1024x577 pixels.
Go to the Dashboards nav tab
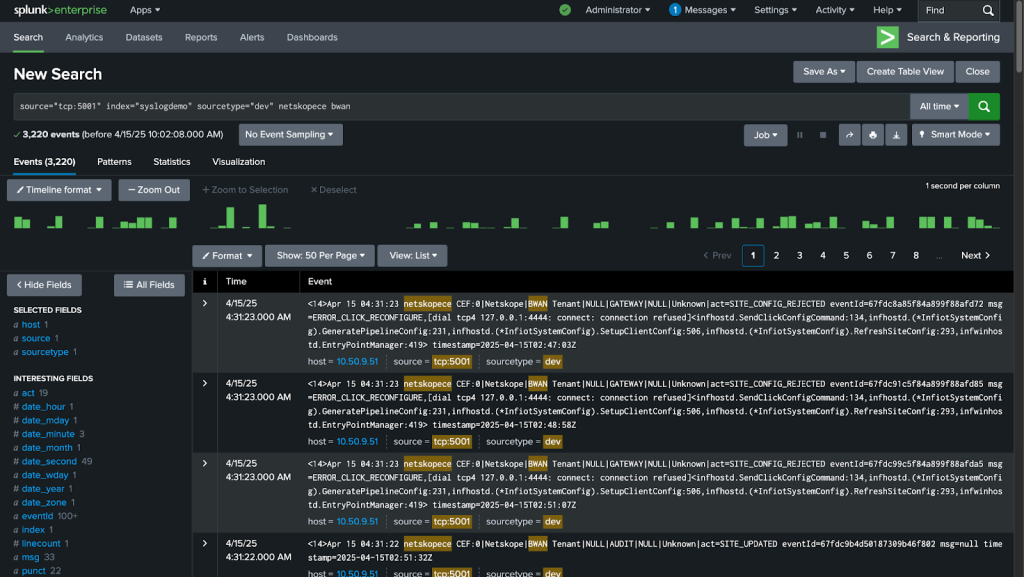pyautogui.click(x=312, y=37)
